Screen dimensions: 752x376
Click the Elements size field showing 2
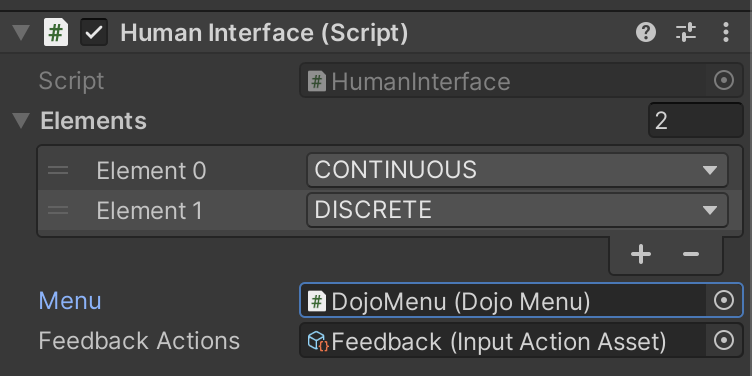click(695, 120)
